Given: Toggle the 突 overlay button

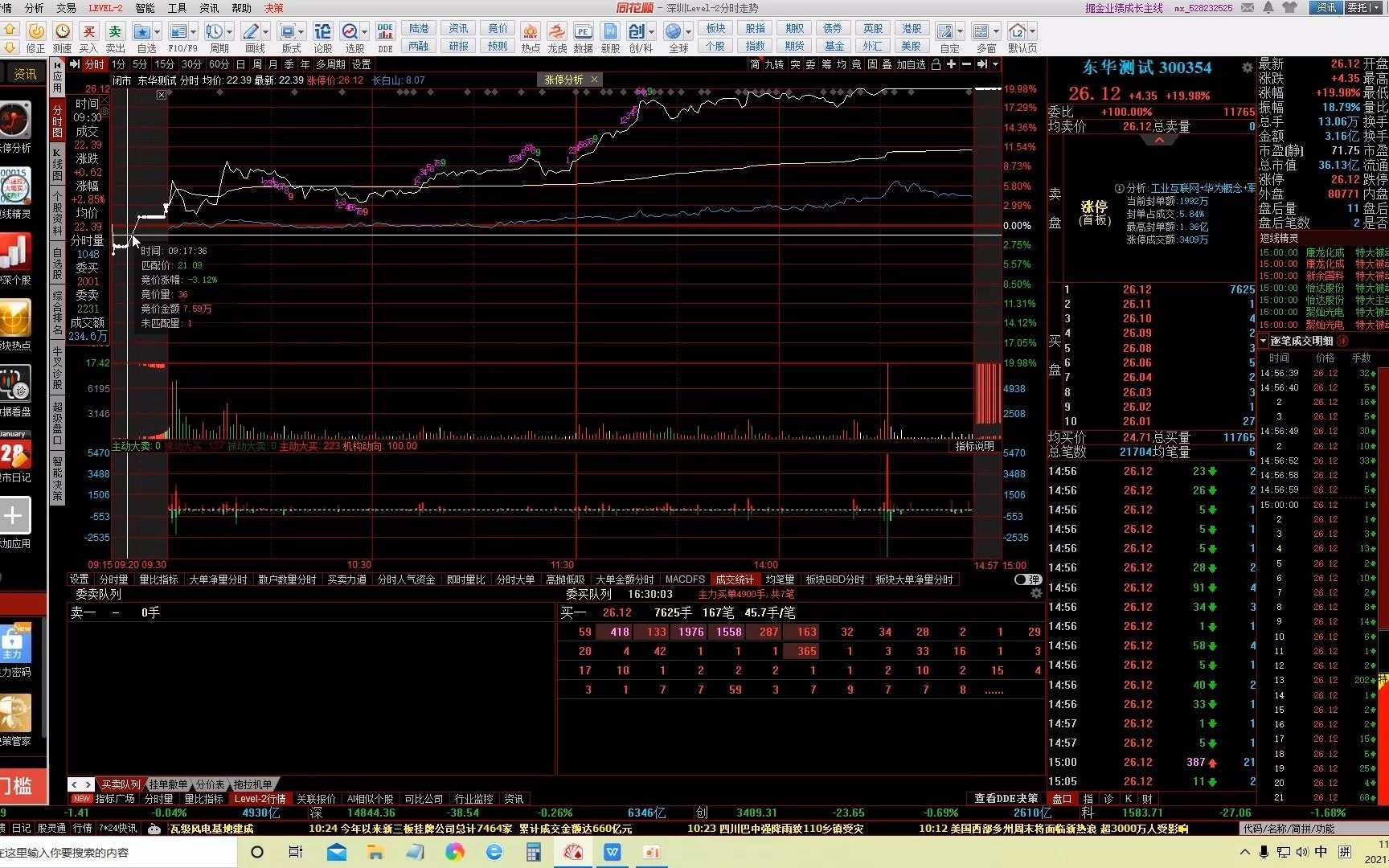Looking at the screenshot, I should 795,64.
